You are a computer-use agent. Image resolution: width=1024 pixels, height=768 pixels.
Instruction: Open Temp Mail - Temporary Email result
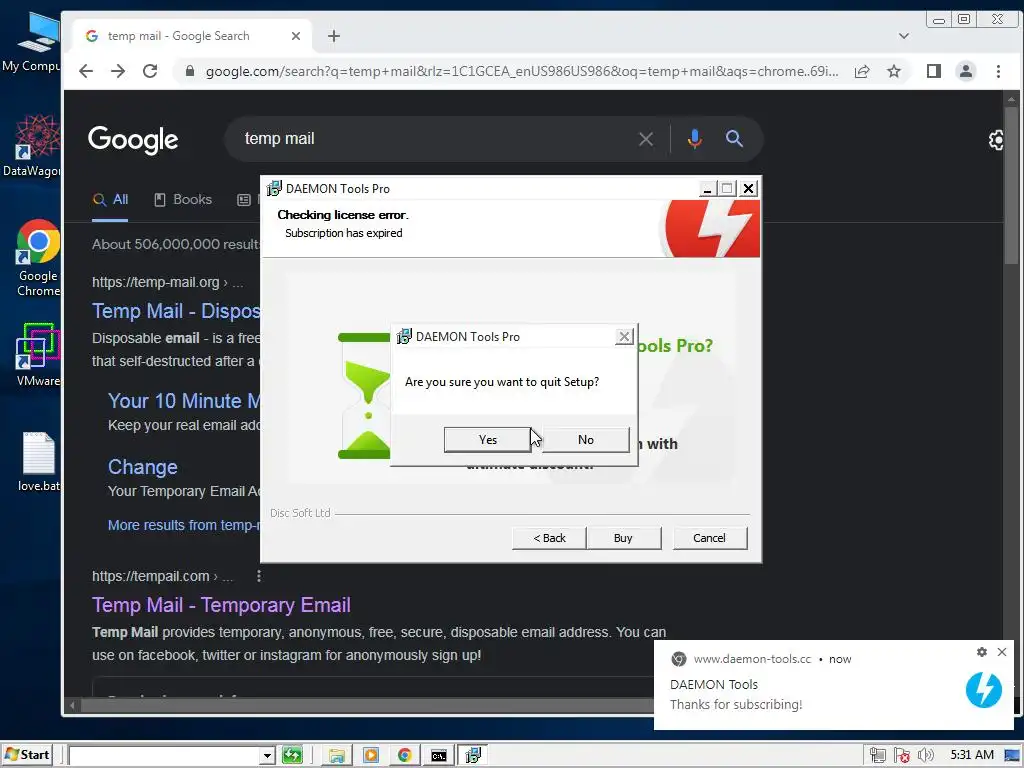[221, 605]
